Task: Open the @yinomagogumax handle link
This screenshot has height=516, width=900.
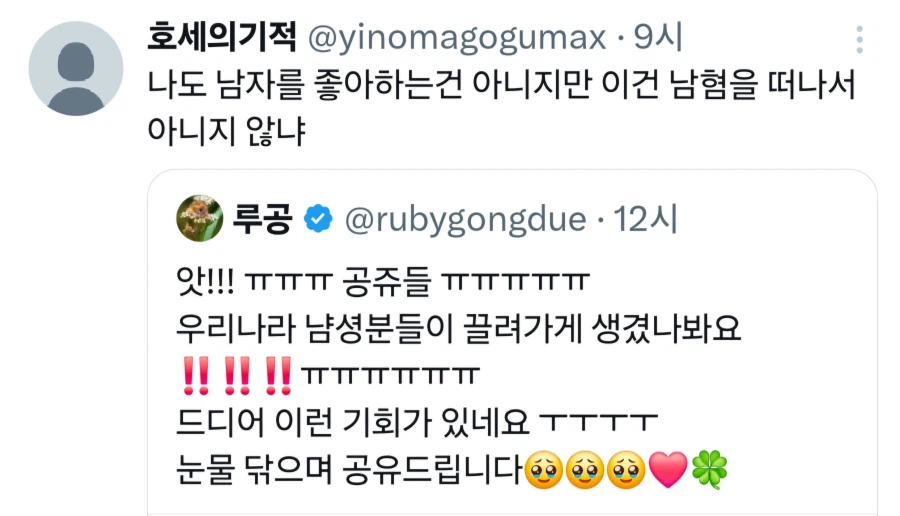Action: (x=457, y=38)
